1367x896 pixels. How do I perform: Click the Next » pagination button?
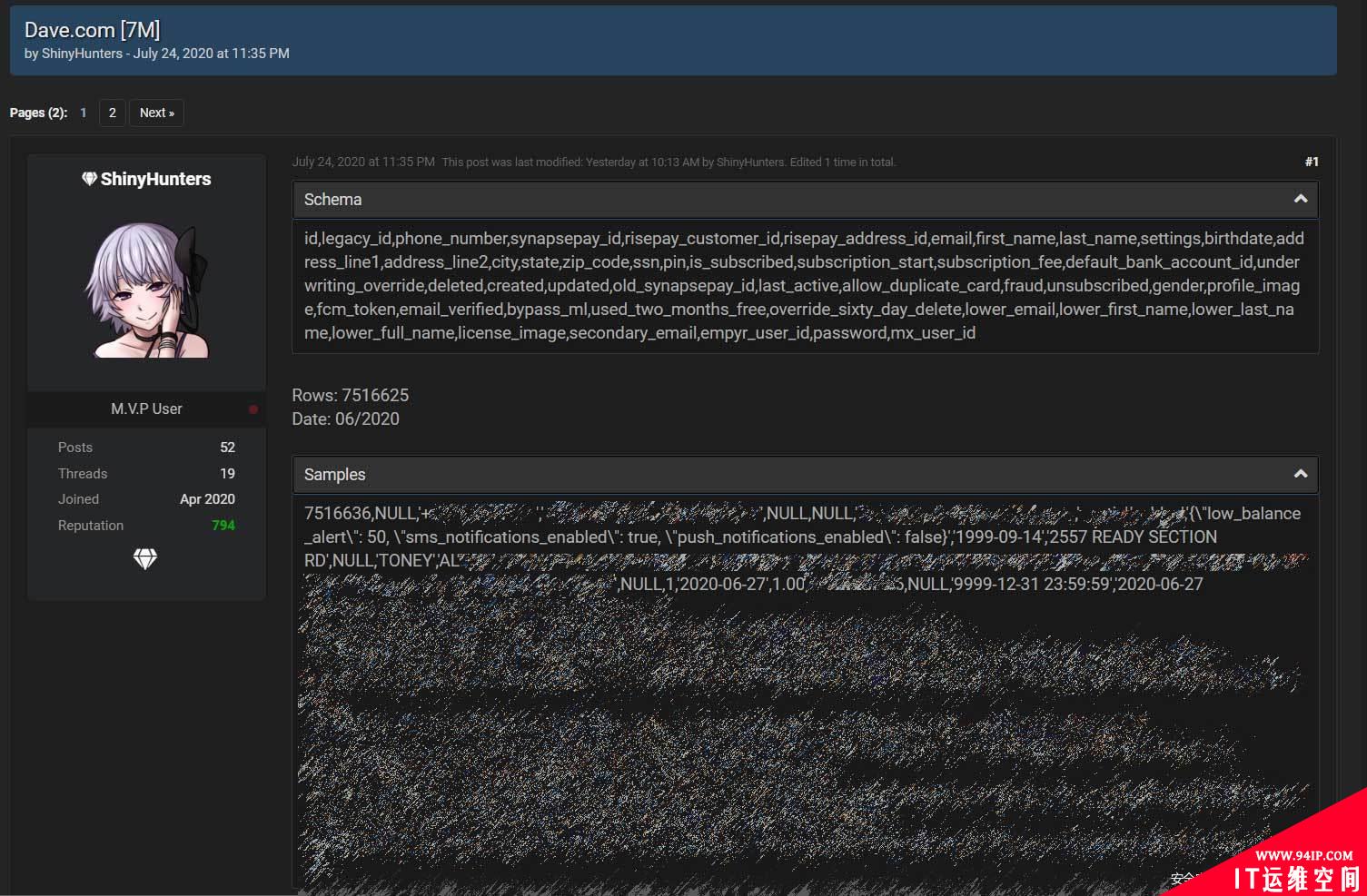(157, 113)
